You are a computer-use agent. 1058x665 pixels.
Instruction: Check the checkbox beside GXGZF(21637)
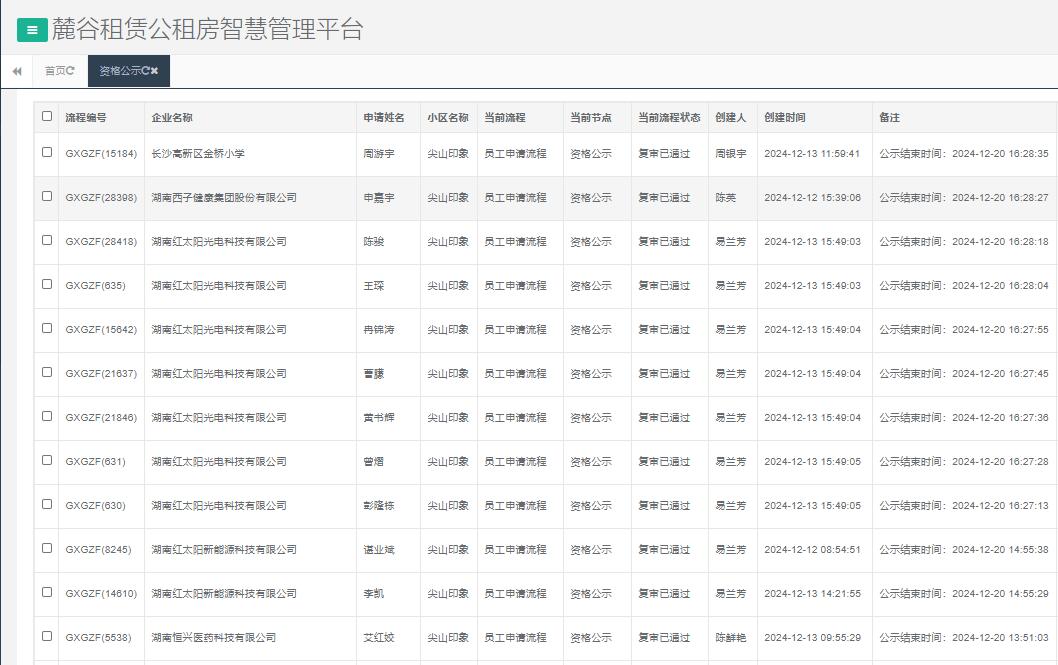(47, 372)
